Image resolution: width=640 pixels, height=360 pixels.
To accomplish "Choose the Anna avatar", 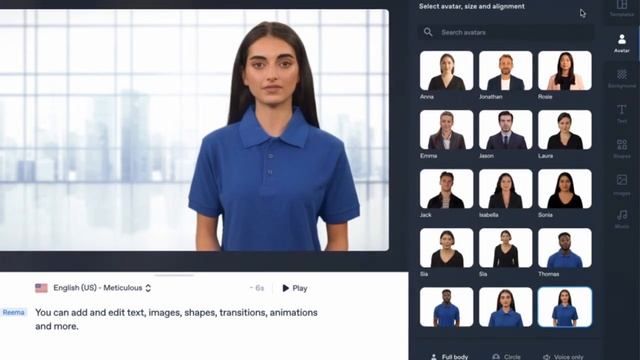I will [x=447, y=70].
